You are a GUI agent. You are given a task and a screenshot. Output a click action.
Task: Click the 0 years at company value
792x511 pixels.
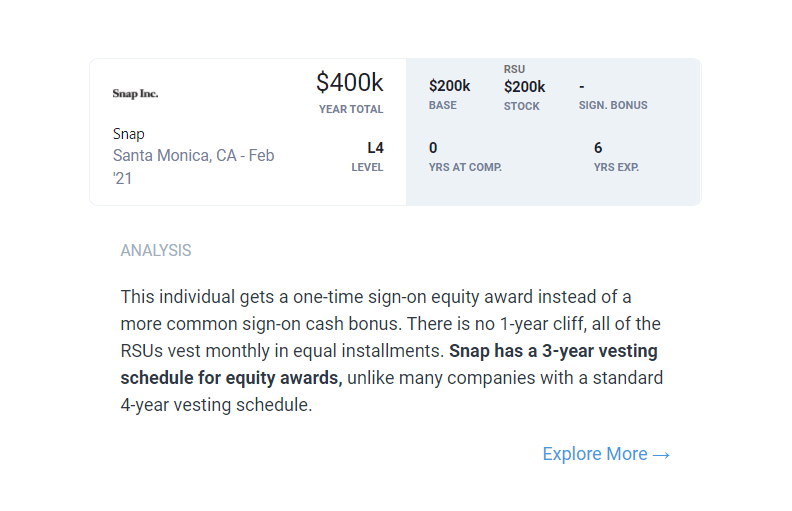click(433, 148)
